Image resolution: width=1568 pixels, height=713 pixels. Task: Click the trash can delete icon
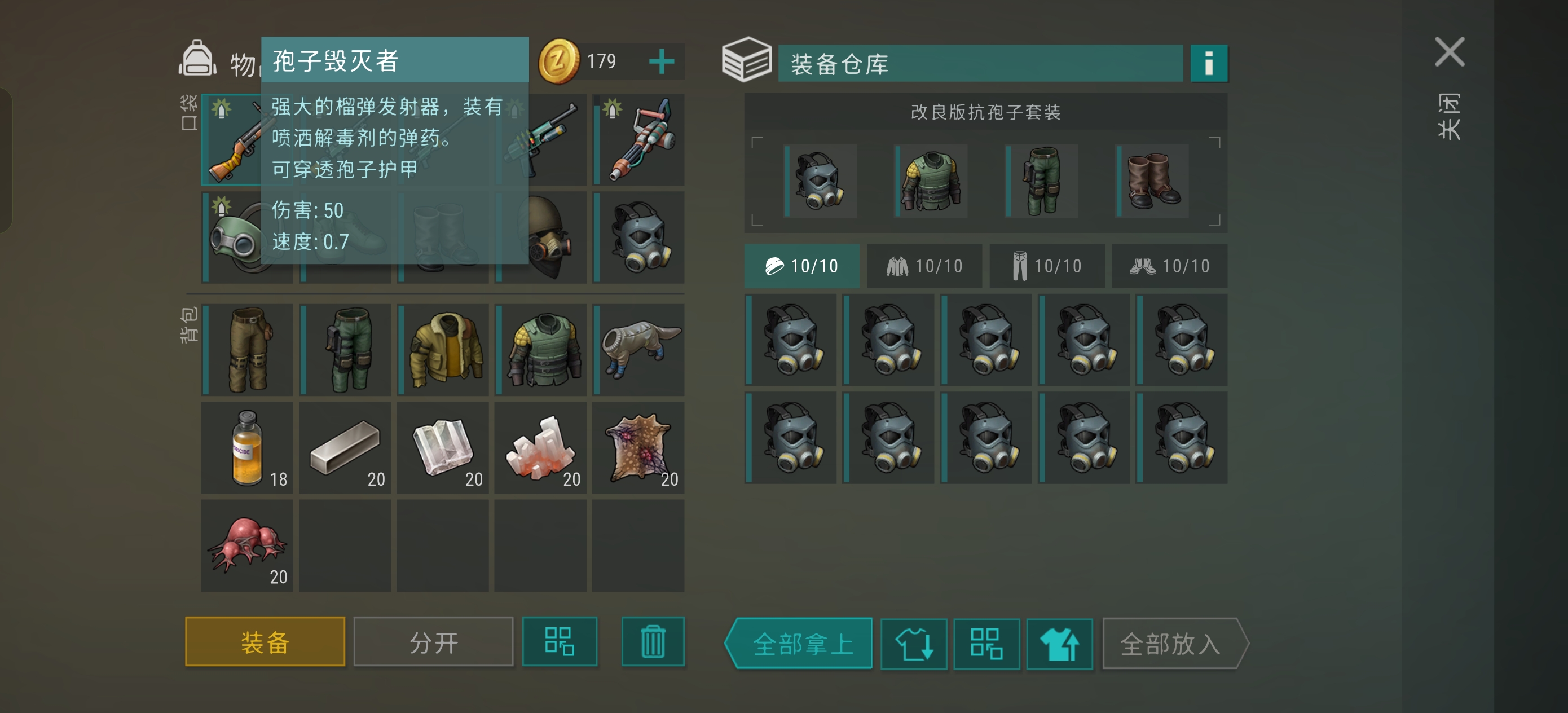coord(653,642)
